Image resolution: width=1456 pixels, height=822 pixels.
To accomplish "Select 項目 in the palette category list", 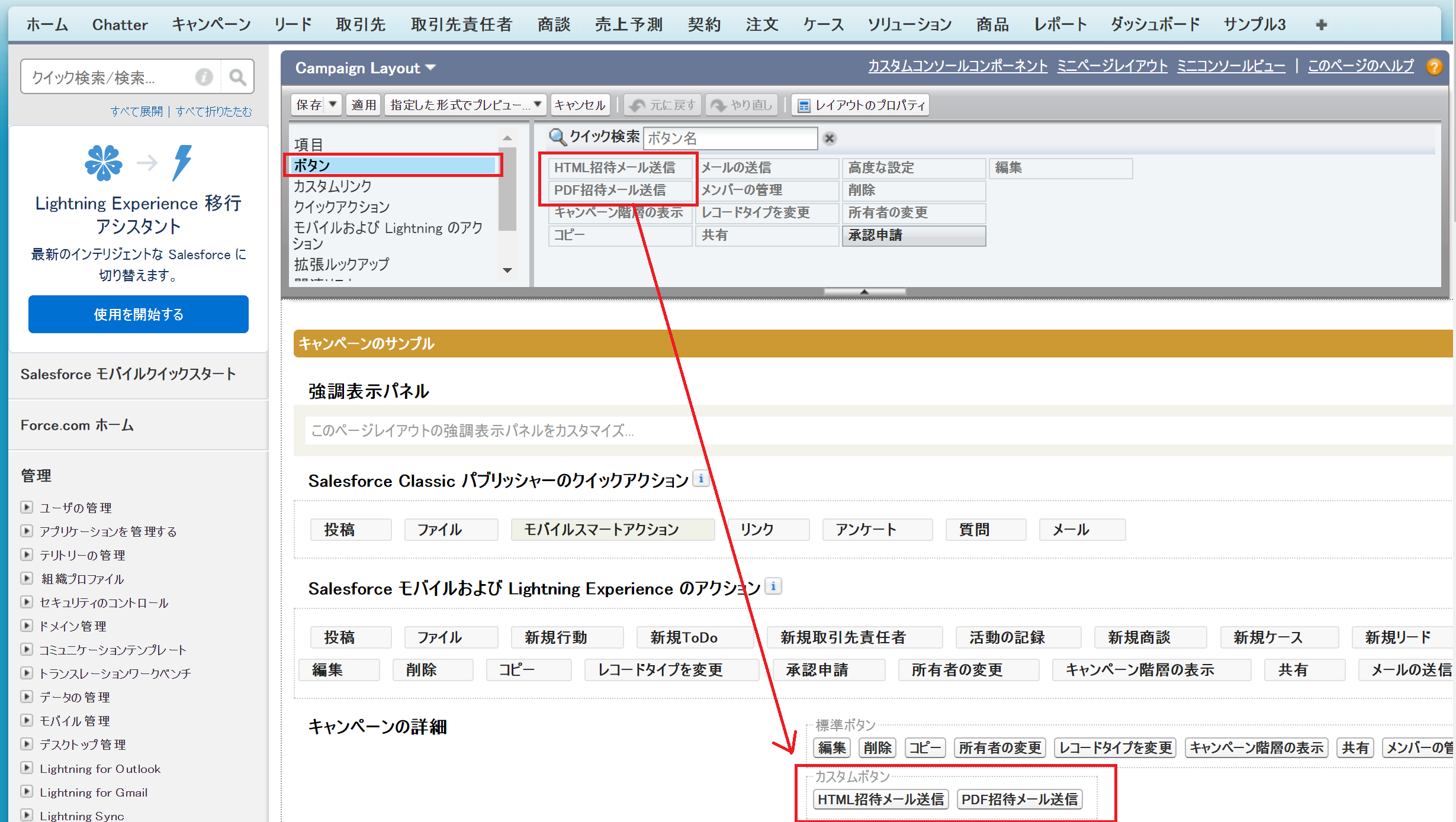I will pyautogui.click(x=308, y=144).
